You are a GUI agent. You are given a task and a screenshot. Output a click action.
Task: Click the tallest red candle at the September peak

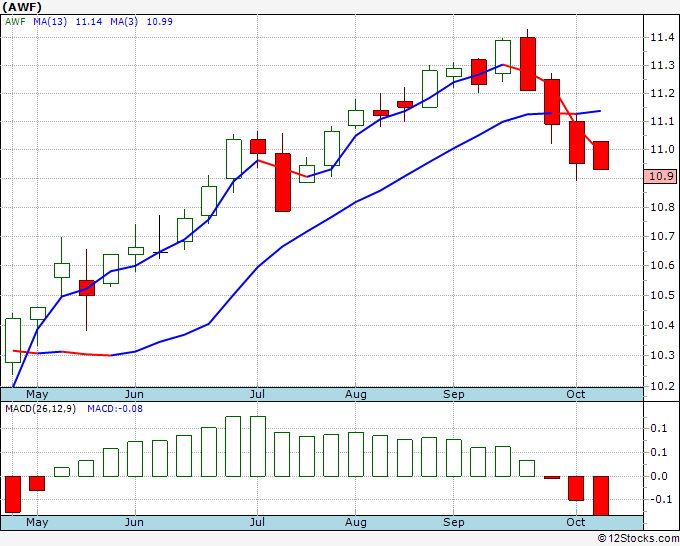(528, 64)
